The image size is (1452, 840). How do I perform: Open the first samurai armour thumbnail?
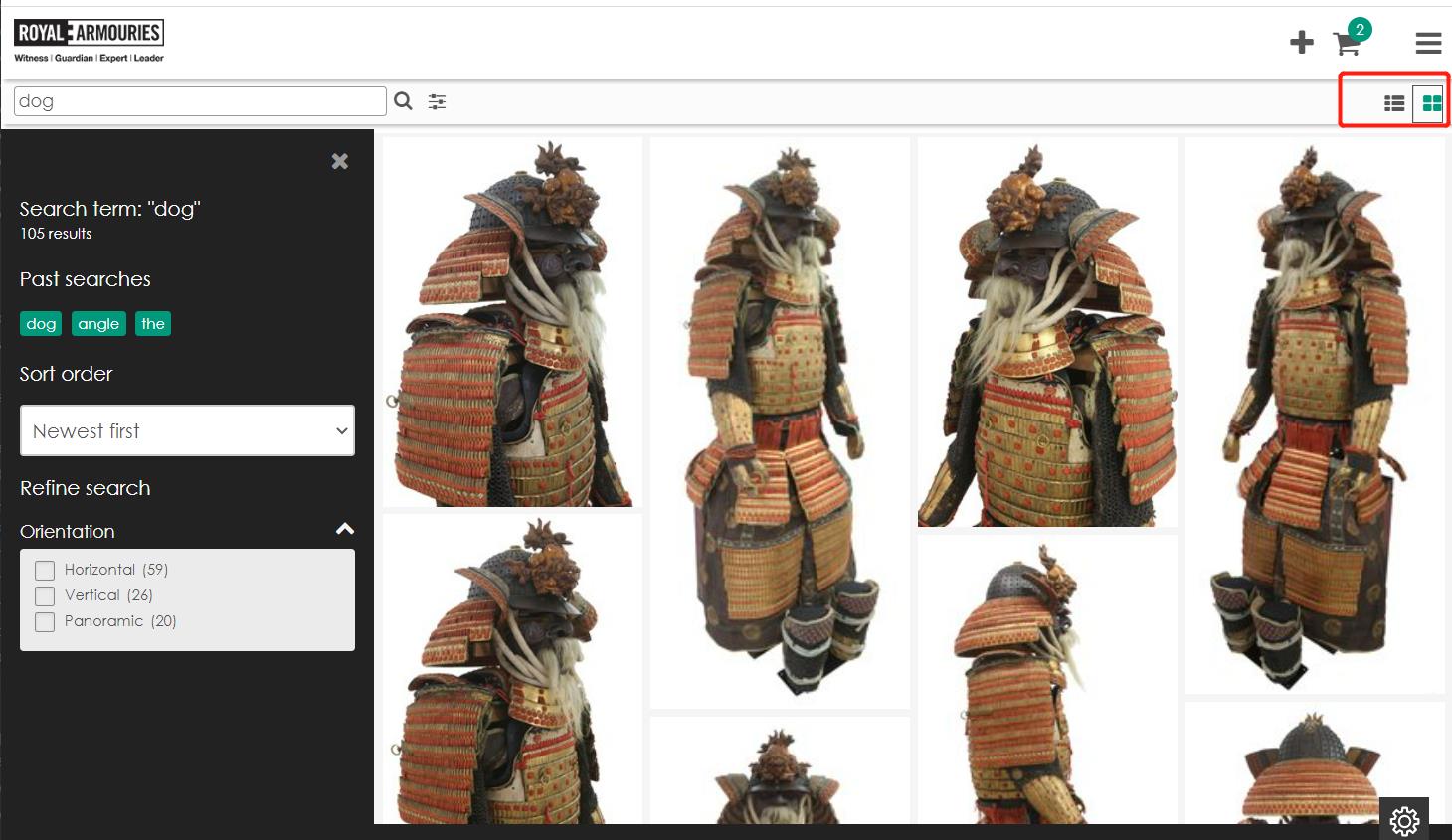[x=512, y=322]
